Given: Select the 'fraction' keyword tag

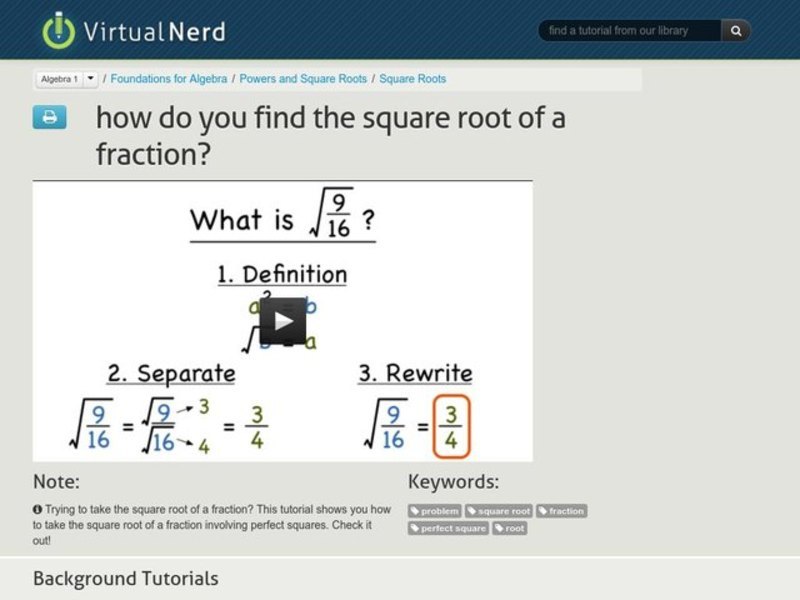Looking at the screenshot, I should click(x=563, y=511).
